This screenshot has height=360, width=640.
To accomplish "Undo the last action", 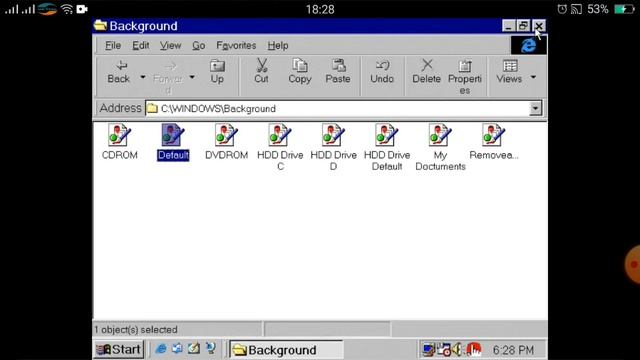I will click(382, 71).
